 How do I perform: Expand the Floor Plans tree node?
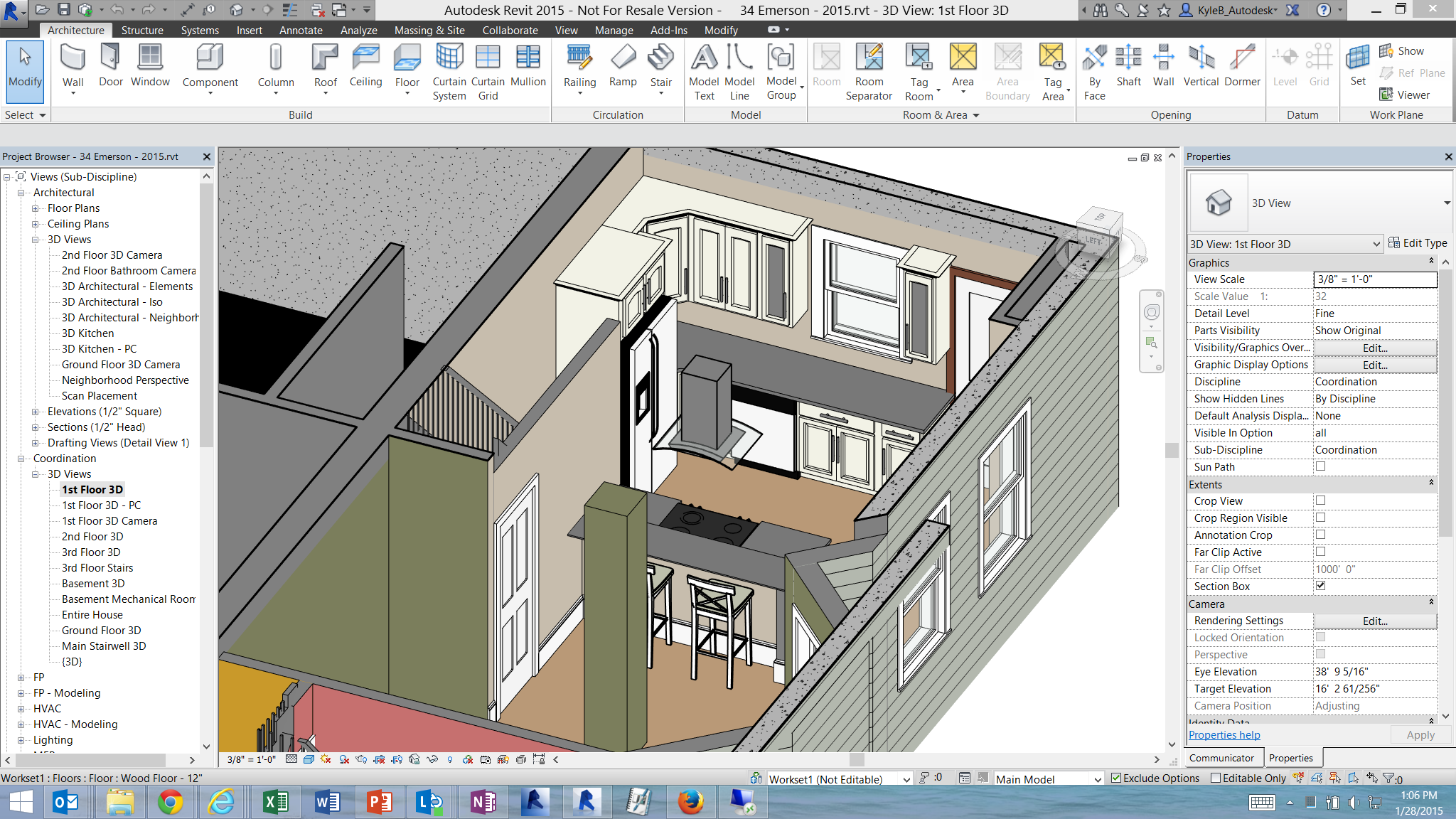pyautogui.click(x=36, y=208)
